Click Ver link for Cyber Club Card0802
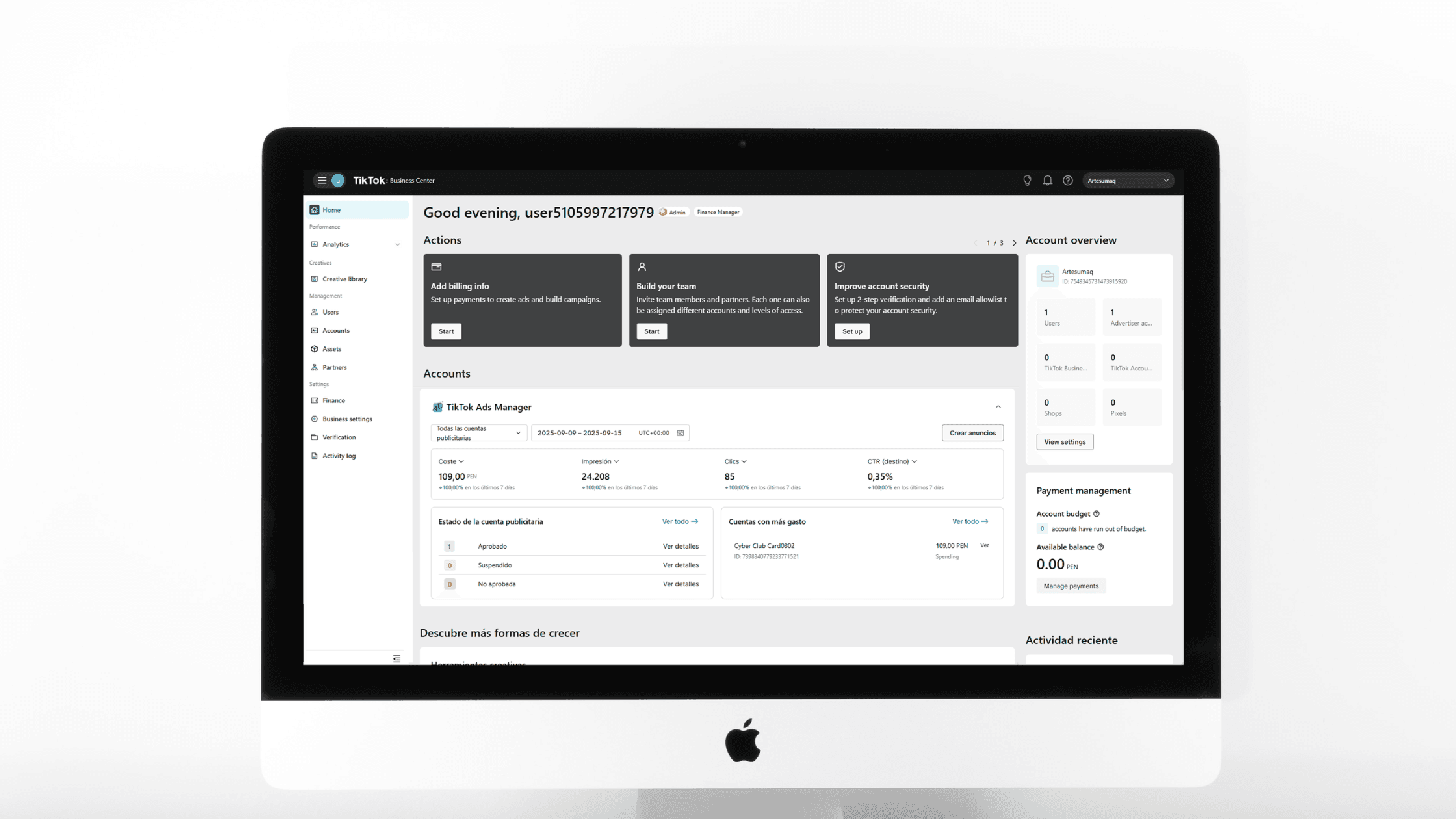1456x819 pixels. [984, 546]
